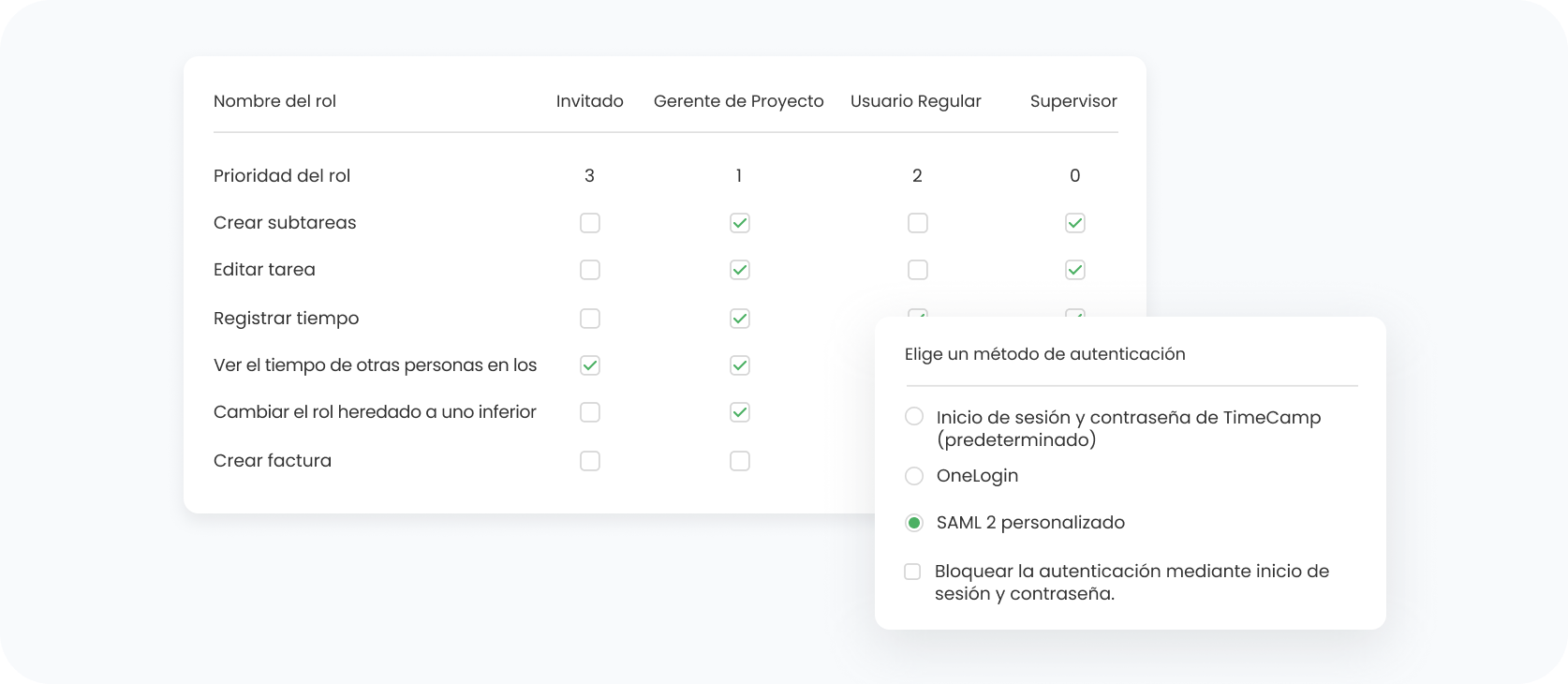The height and width of the screenshot is (684, 1568).
Task: Uncheck Editar tarea for Supervisor
Action: tap(1075, 270)
